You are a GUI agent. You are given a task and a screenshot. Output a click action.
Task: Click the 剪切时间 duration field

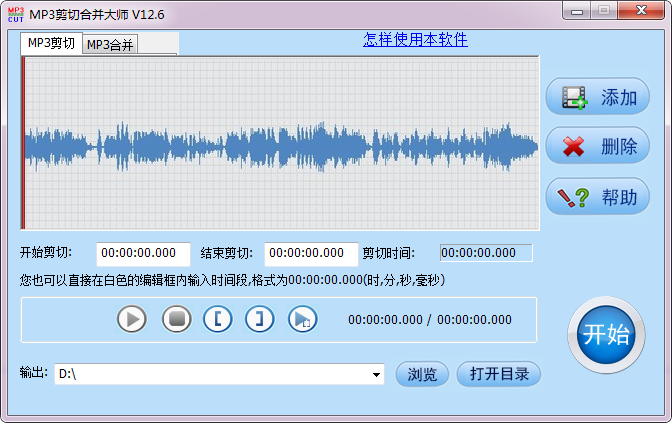[486, 253]
